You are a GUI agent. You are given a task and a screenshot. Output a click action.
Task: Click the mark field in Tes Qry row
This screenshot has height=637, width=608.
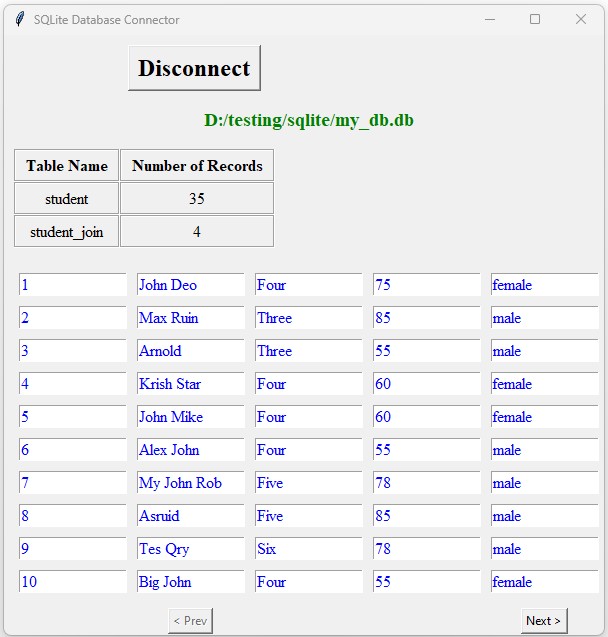[x=427, y=548]
